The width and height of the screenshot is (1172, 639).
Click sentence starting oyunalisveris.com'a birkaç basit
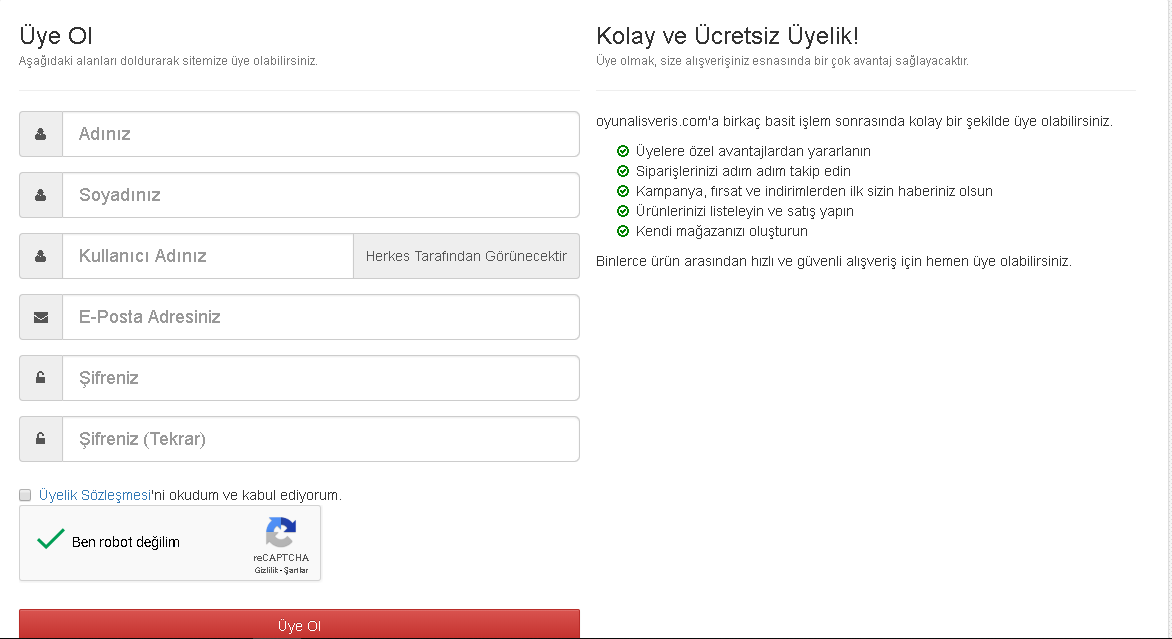854,121
